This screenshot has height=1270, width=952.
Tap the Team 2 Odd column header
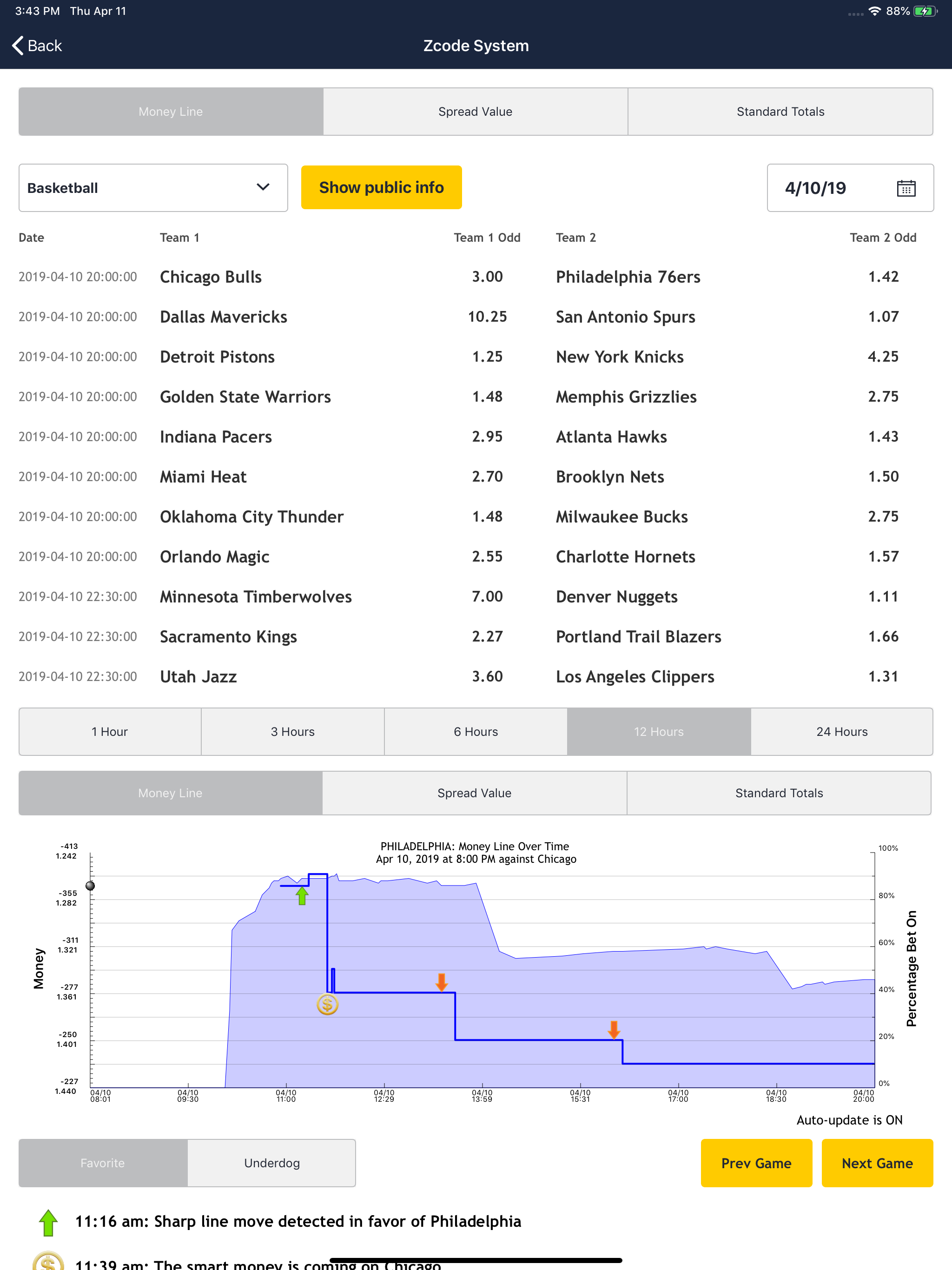883,238
